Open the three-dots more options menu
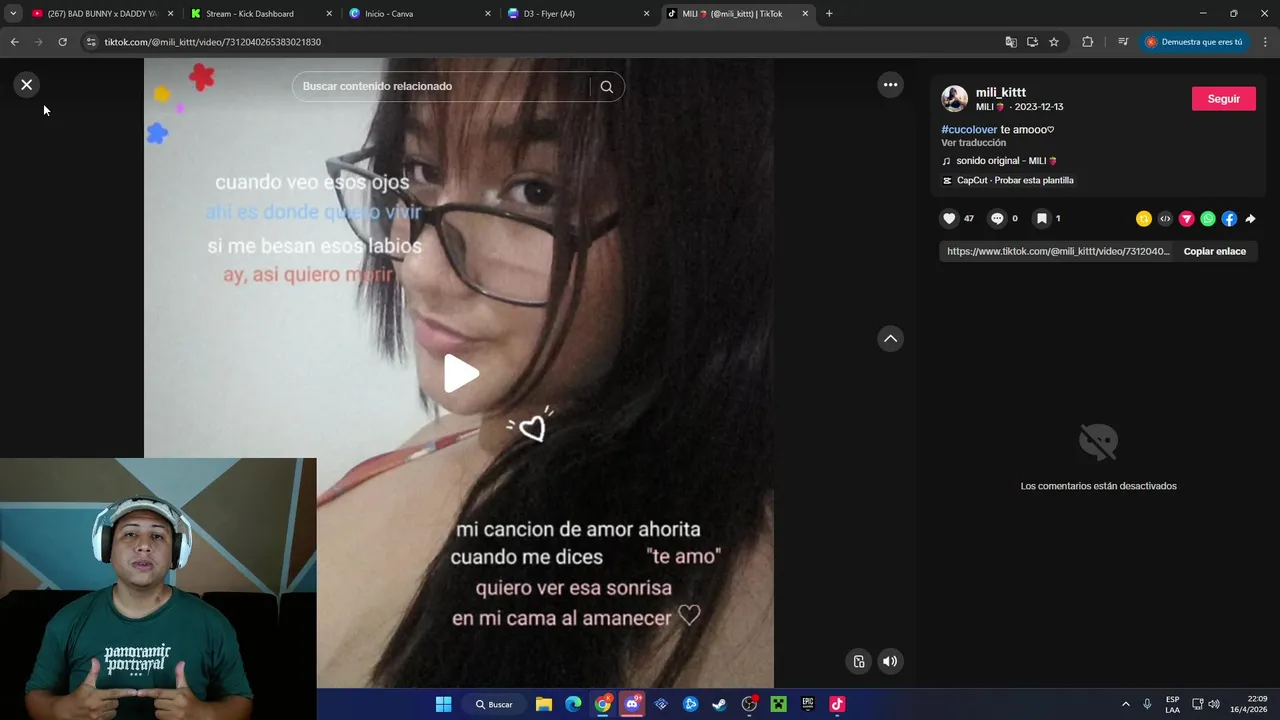 (890, 85)
